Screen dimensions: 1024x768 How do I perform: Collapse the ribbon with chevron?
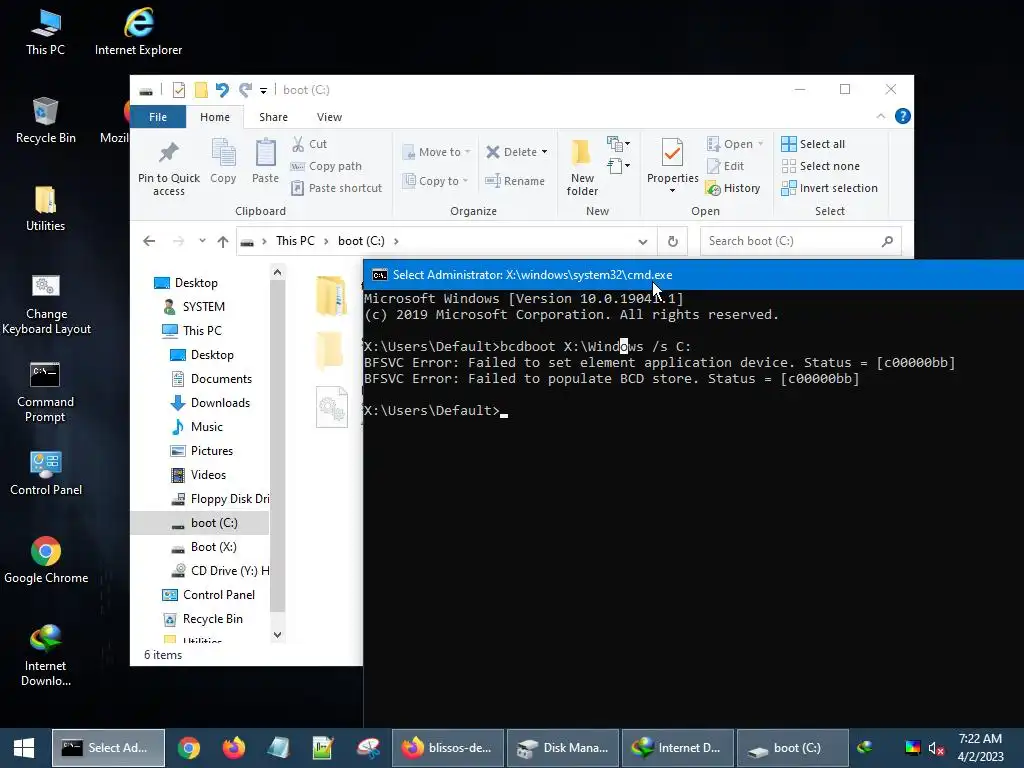point(881,116)
